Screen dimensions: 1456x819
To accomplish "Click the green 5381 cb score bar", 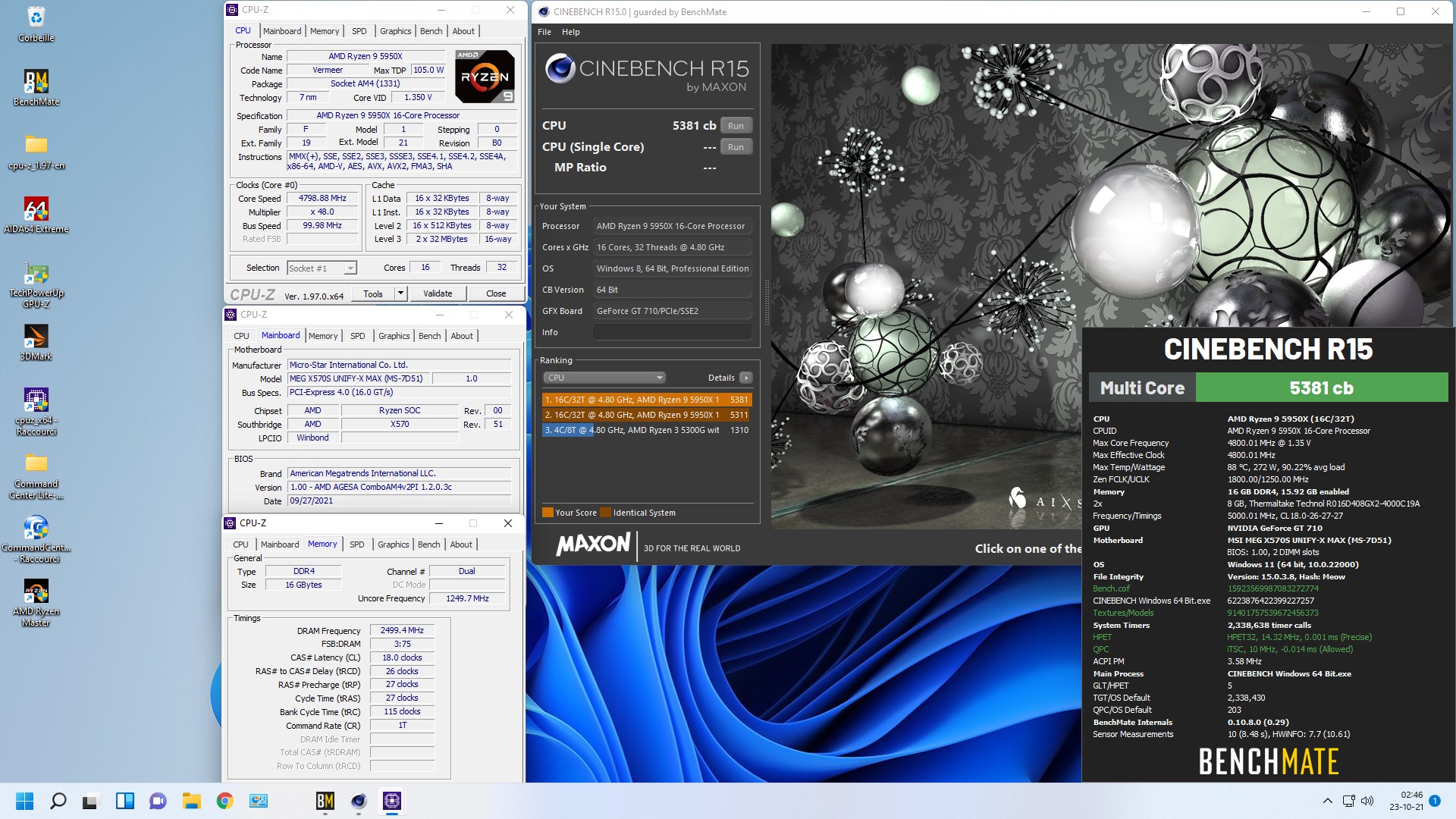I will [x=1321, y=388].
